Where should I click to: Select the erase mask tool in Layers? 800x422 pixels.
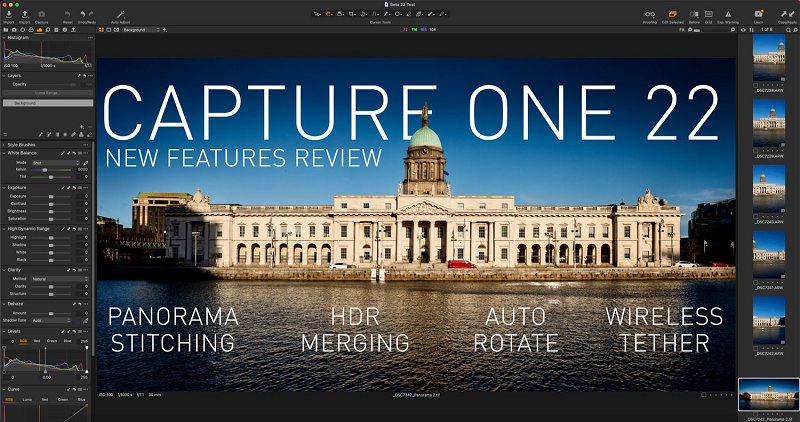(x=90, y=135)
